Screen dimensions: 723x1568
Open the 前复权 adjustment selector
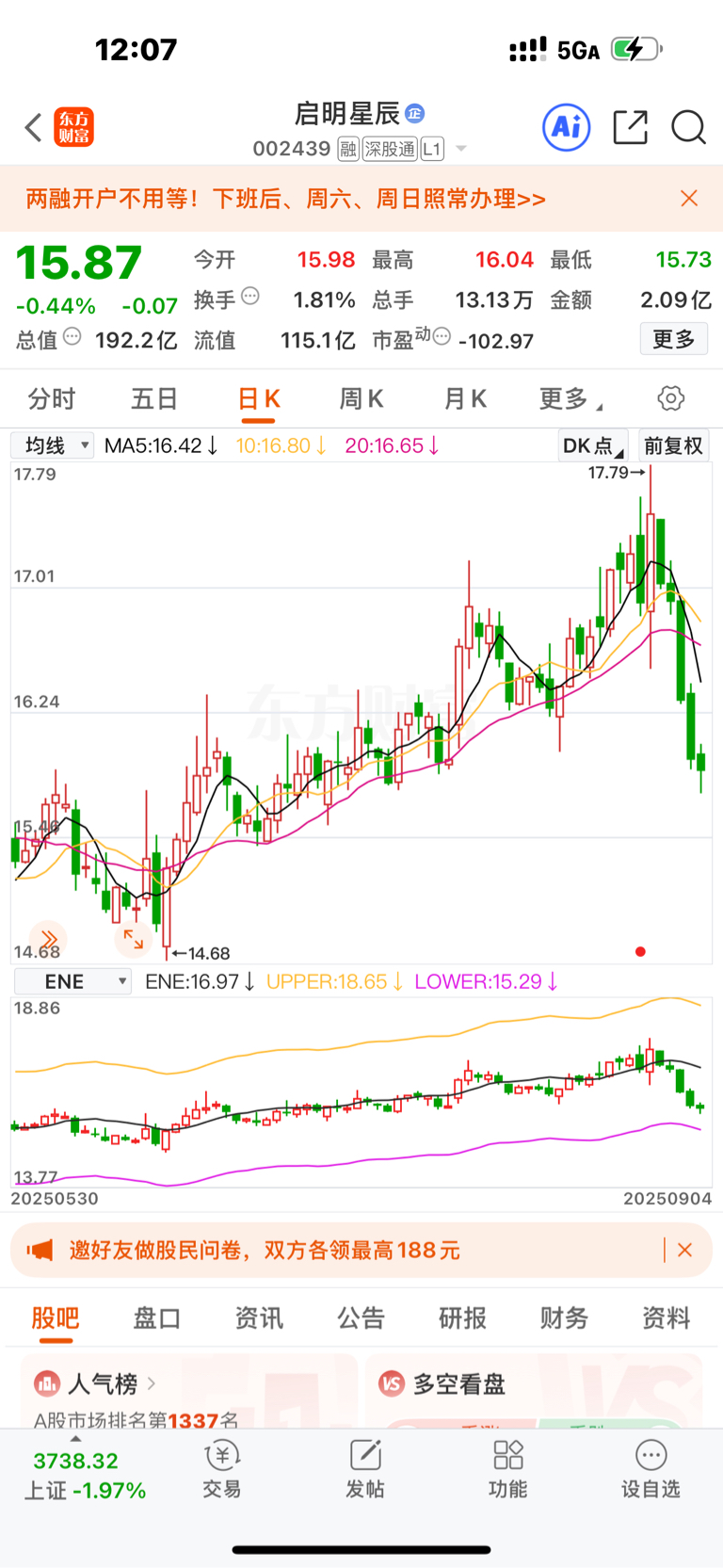click(x=673, y=445)
